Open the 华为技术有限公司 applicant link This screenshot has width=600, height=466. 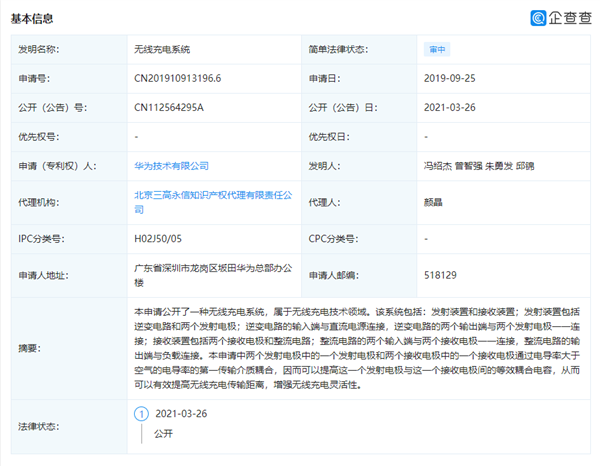(171, 164)
